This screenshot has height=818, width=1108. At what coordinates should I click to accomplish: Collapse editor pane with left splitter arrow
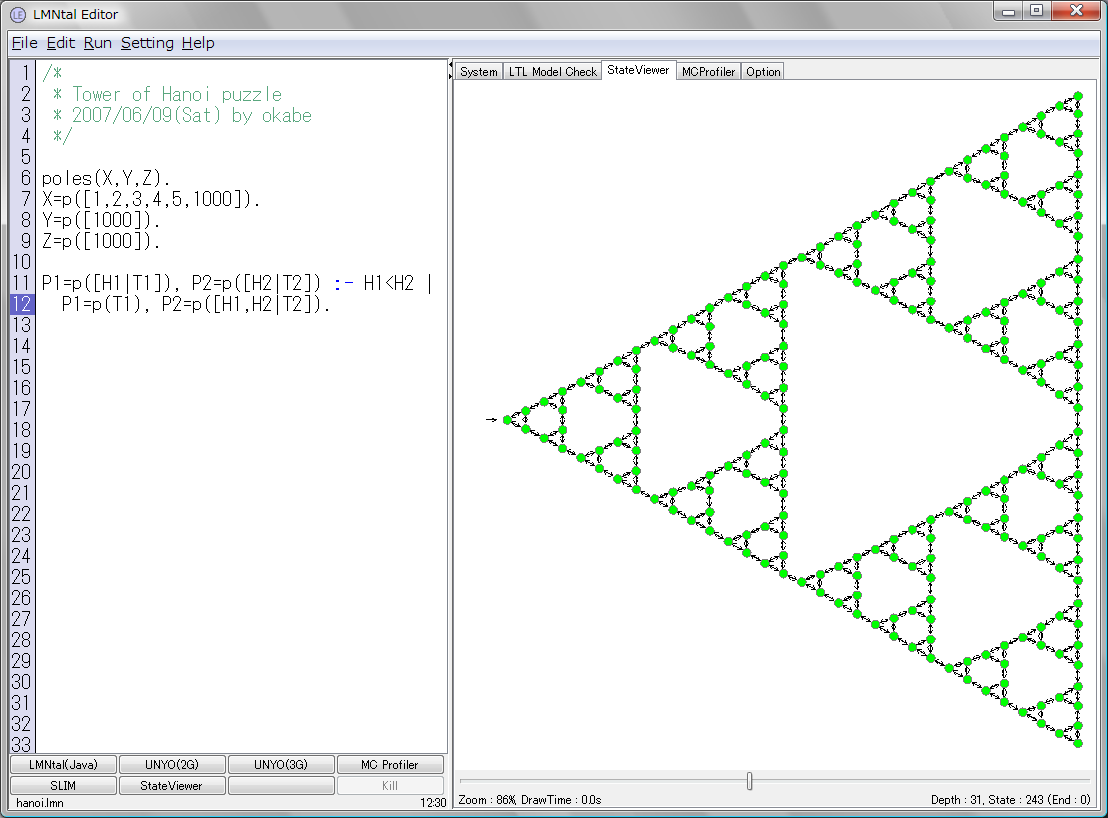tap(451, 65)
